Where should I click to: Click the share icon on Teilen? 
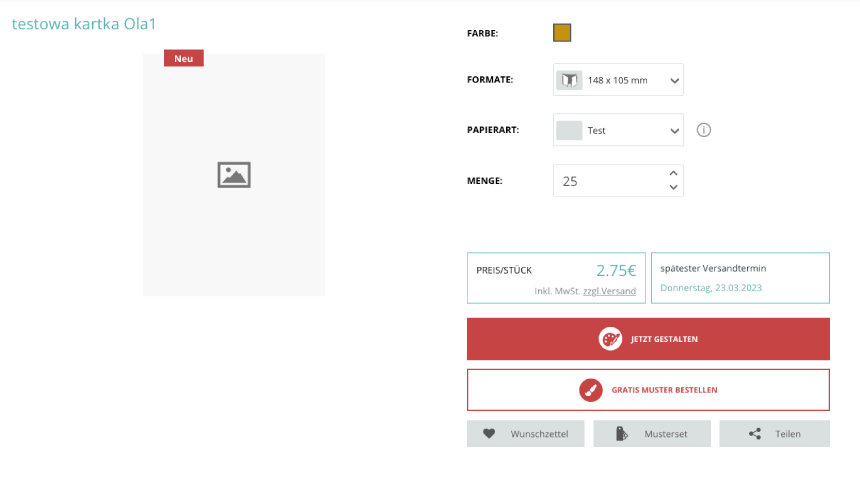755,434
